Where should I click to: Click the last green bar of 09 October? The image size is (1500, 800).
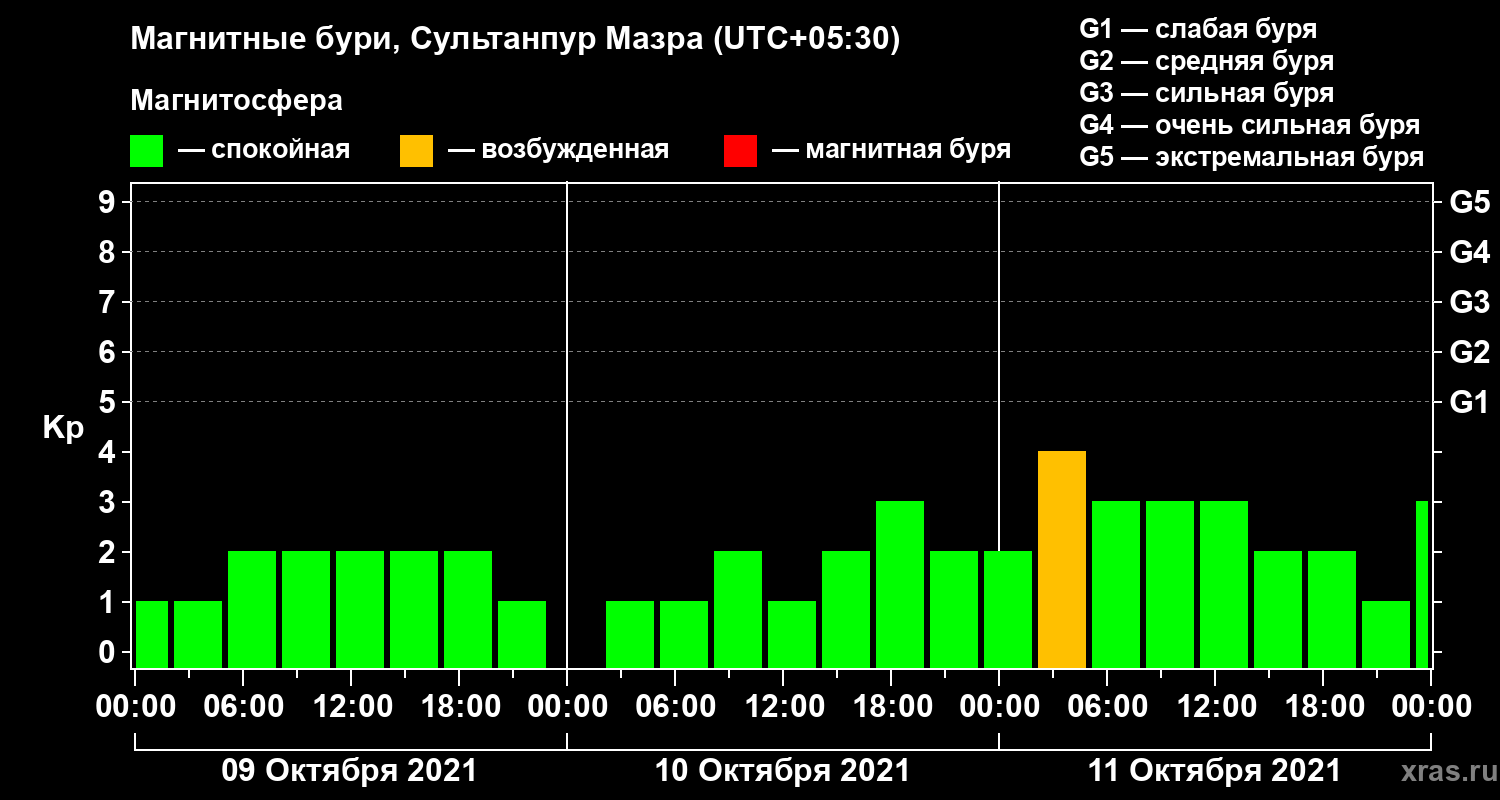522,635
